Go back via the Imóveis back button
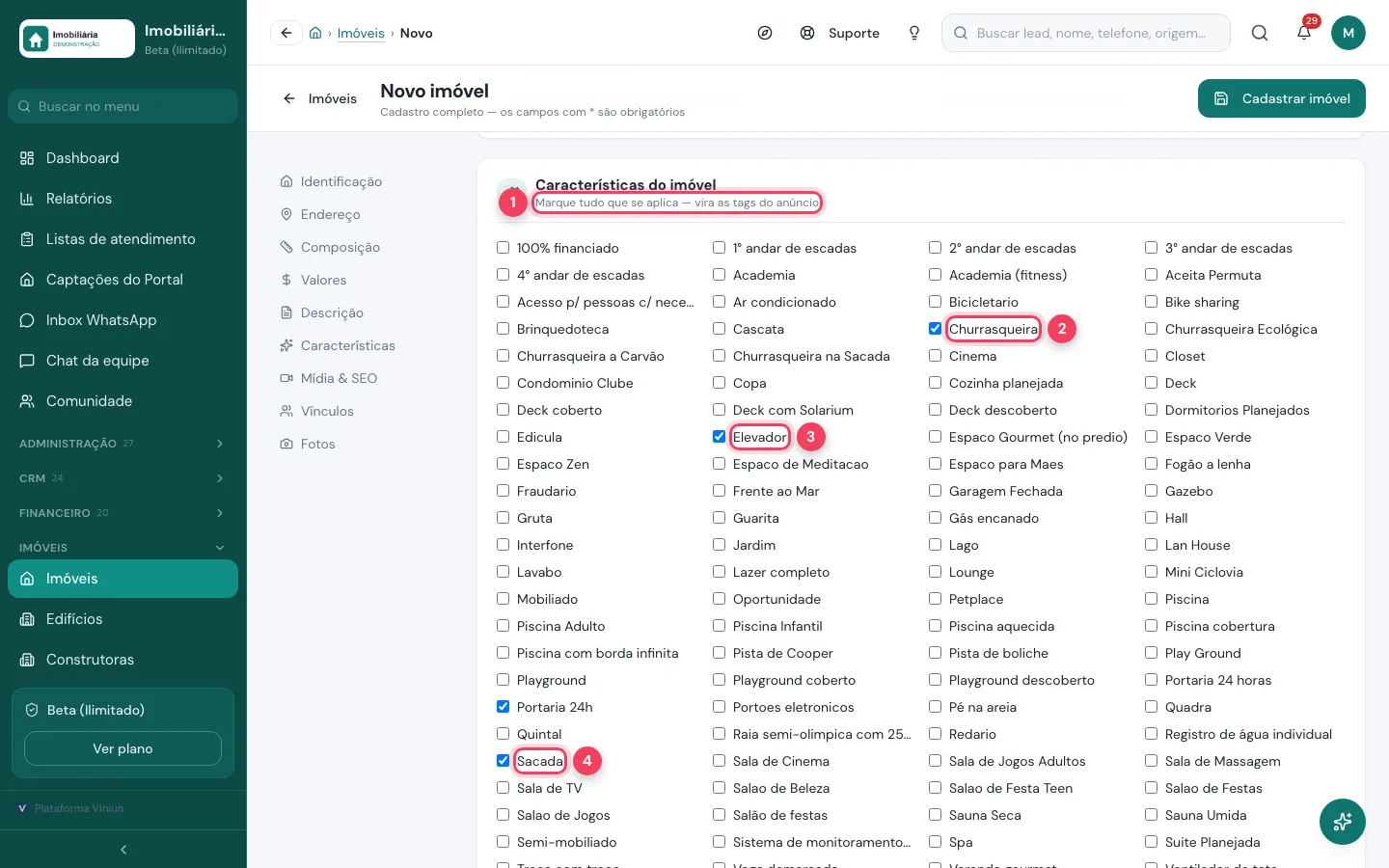 (x=319, y=98)
